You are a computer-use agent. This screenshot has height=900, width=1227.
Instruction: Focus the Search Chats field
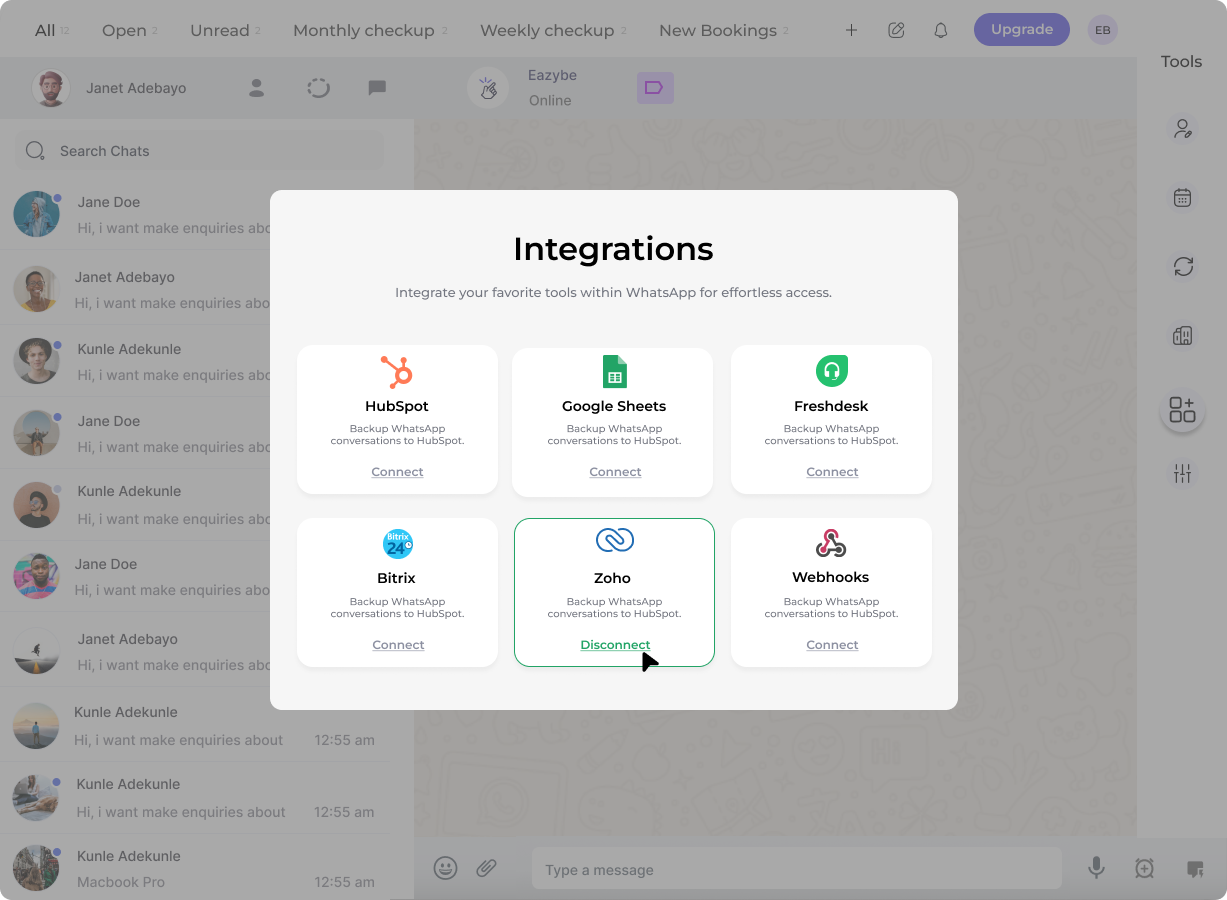coord(199,151)
